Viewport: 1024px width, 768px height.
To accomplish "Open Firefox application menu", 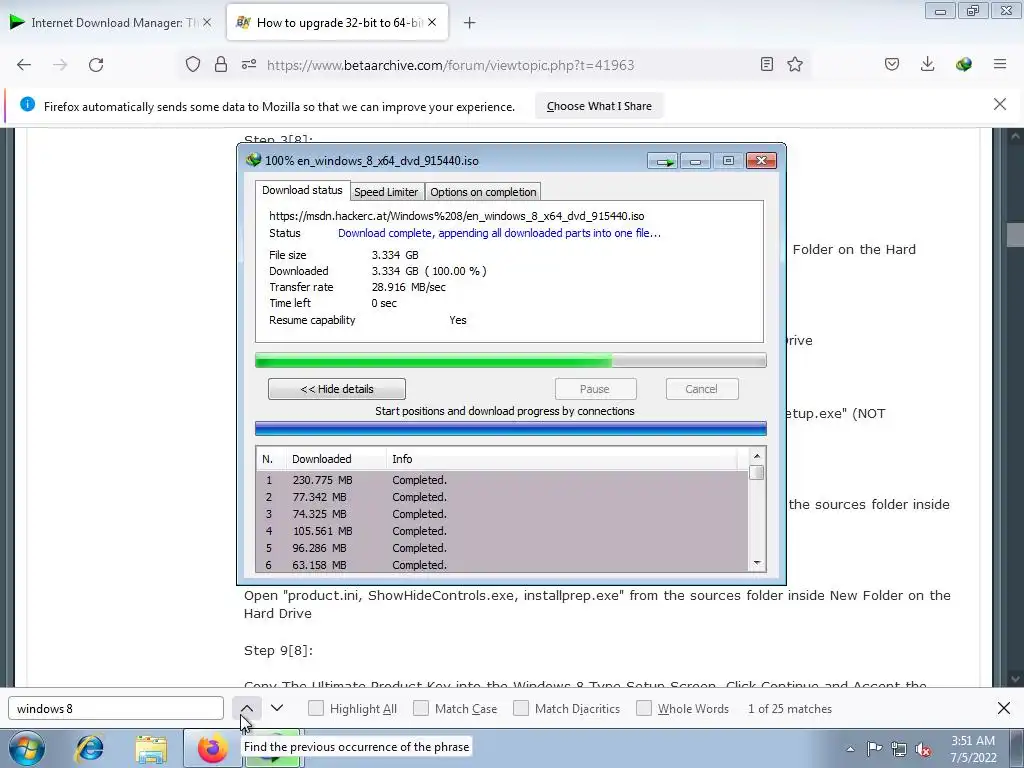I will 1000,64.
